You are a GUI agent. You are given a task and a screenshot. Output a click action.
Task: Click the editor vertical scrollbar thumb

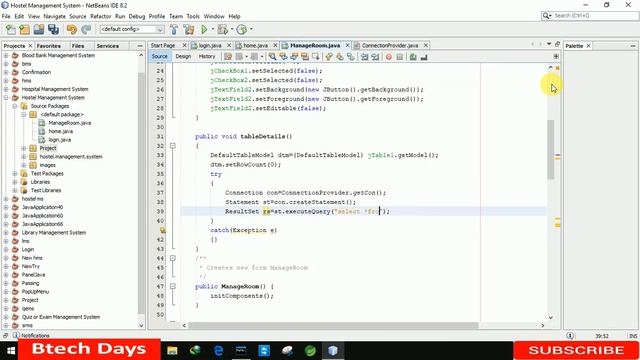coord(551,149)
